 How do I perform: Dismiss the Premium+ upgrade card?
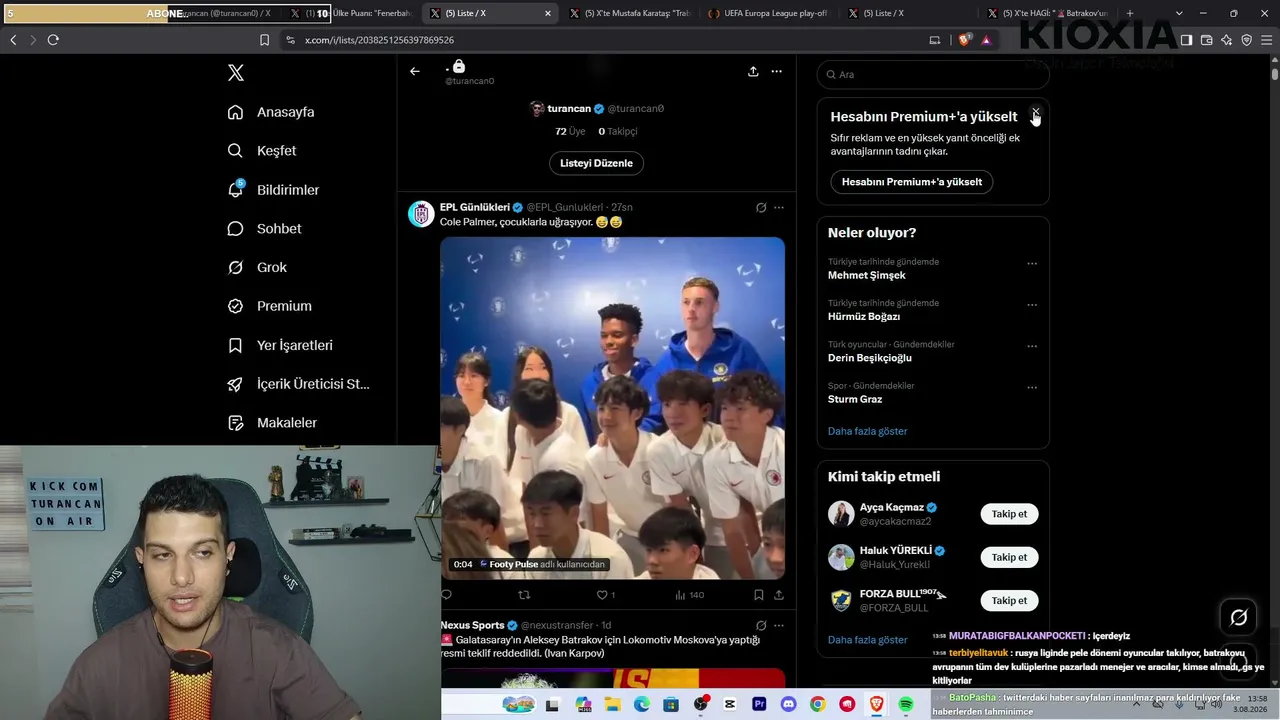pos(1036,112)
